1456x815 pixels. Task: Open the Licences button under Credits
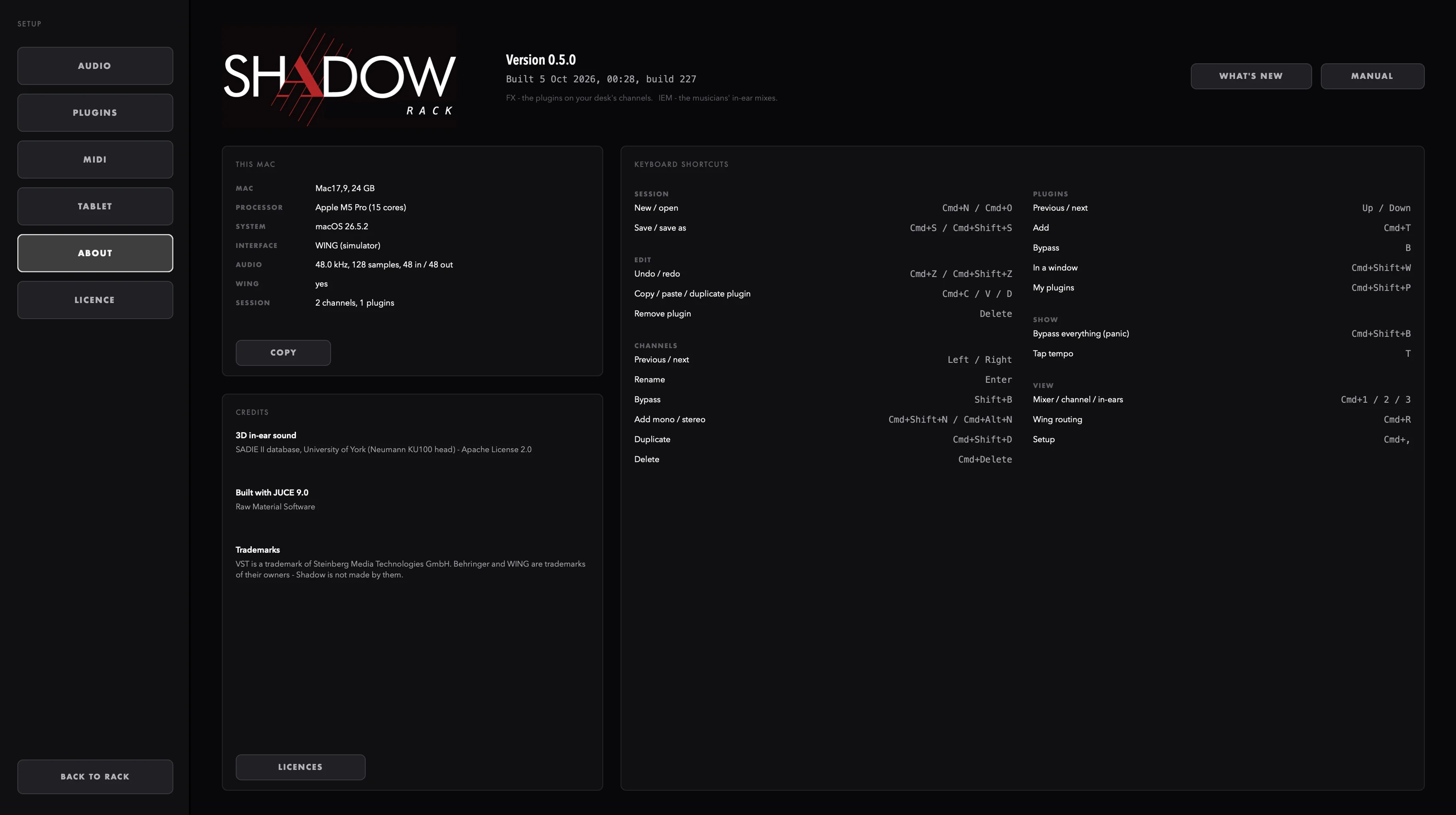pyautogui.click(x=300, y=767)
